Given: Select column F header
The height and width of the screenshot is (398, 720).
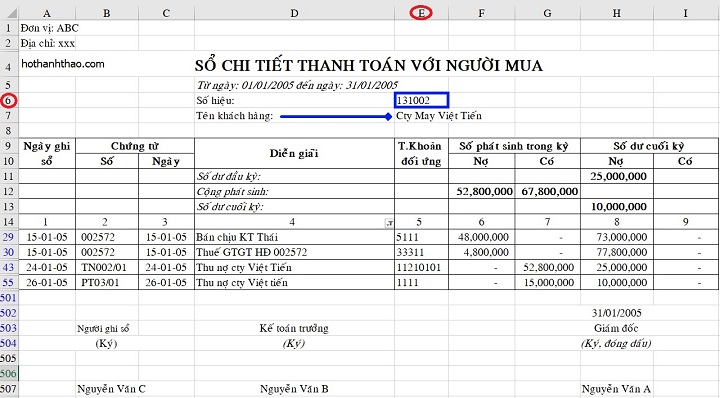Looking at the screenshot, I should [481, 13].
